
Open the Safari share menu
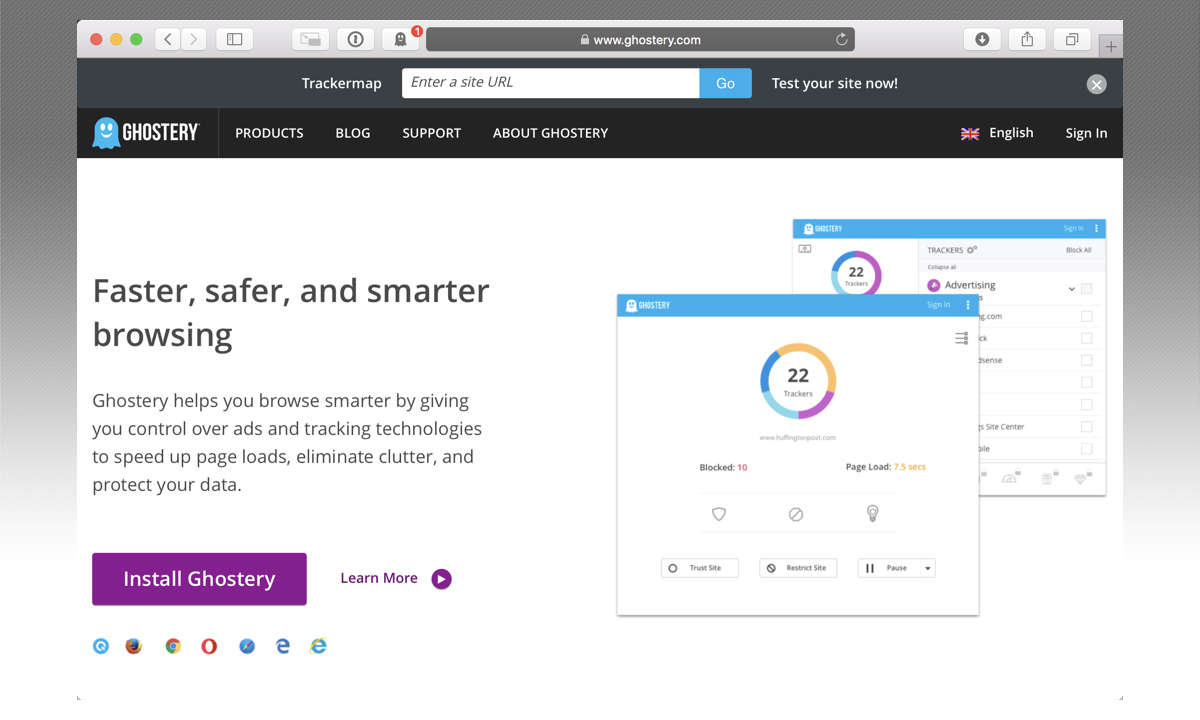tap(1027, 39)
